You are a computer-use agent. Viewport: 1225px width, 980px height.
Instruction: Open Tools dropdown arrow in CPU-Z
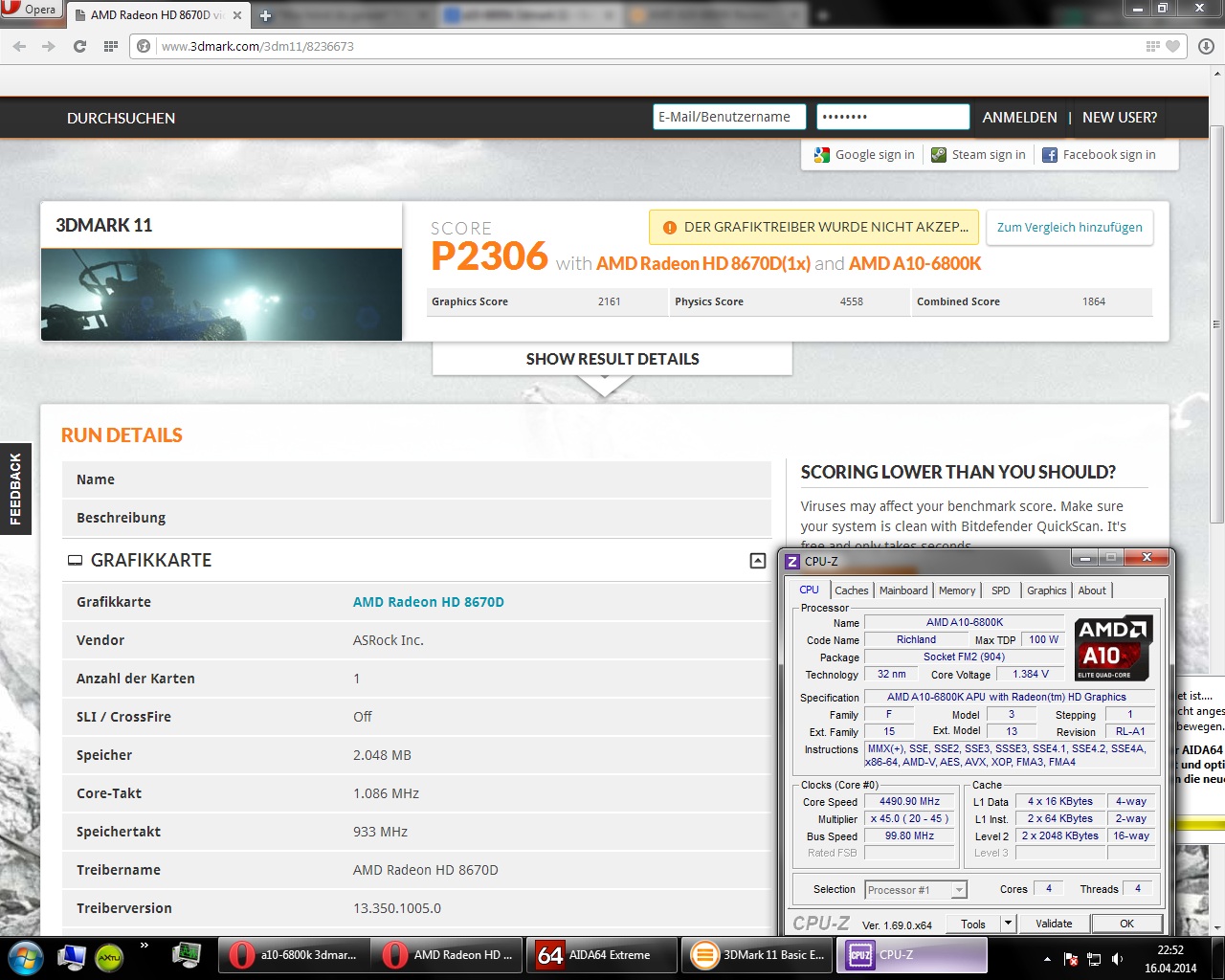pos(1008,924)
